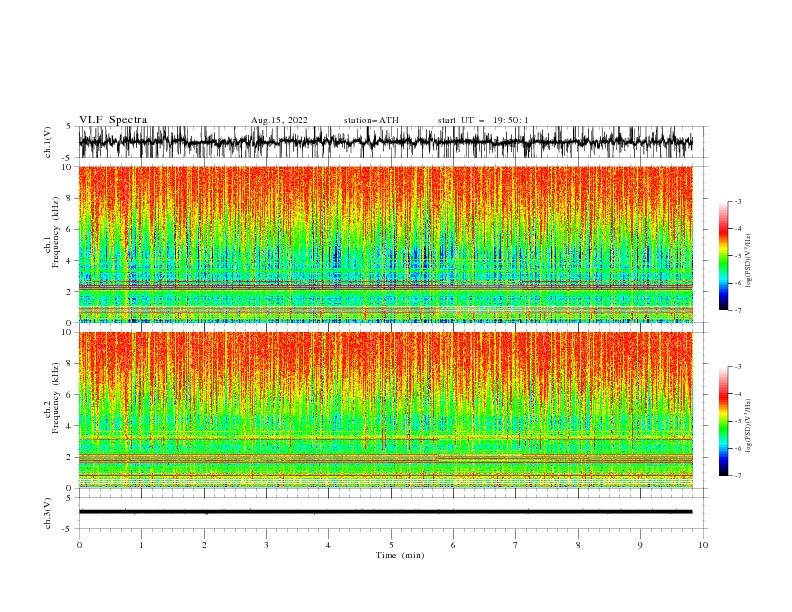Click the date label "Aug.15, 2022"
The image size is (792, 612).
coord(279,120)
